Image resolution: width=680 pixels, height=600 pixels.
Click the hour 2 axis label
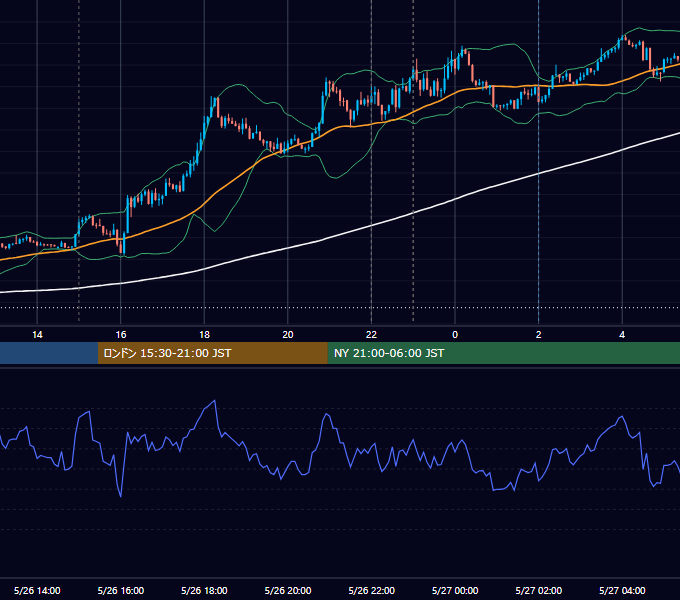pyautogui.click(x=539, y=335)
